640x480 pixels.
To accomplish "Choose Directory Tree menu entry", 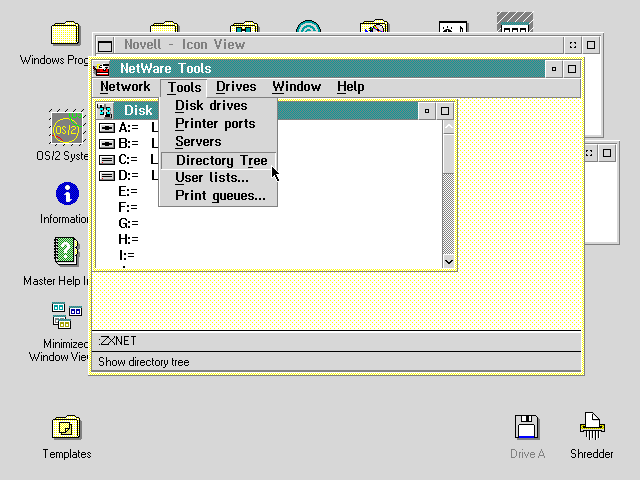I will pos(218,160).
